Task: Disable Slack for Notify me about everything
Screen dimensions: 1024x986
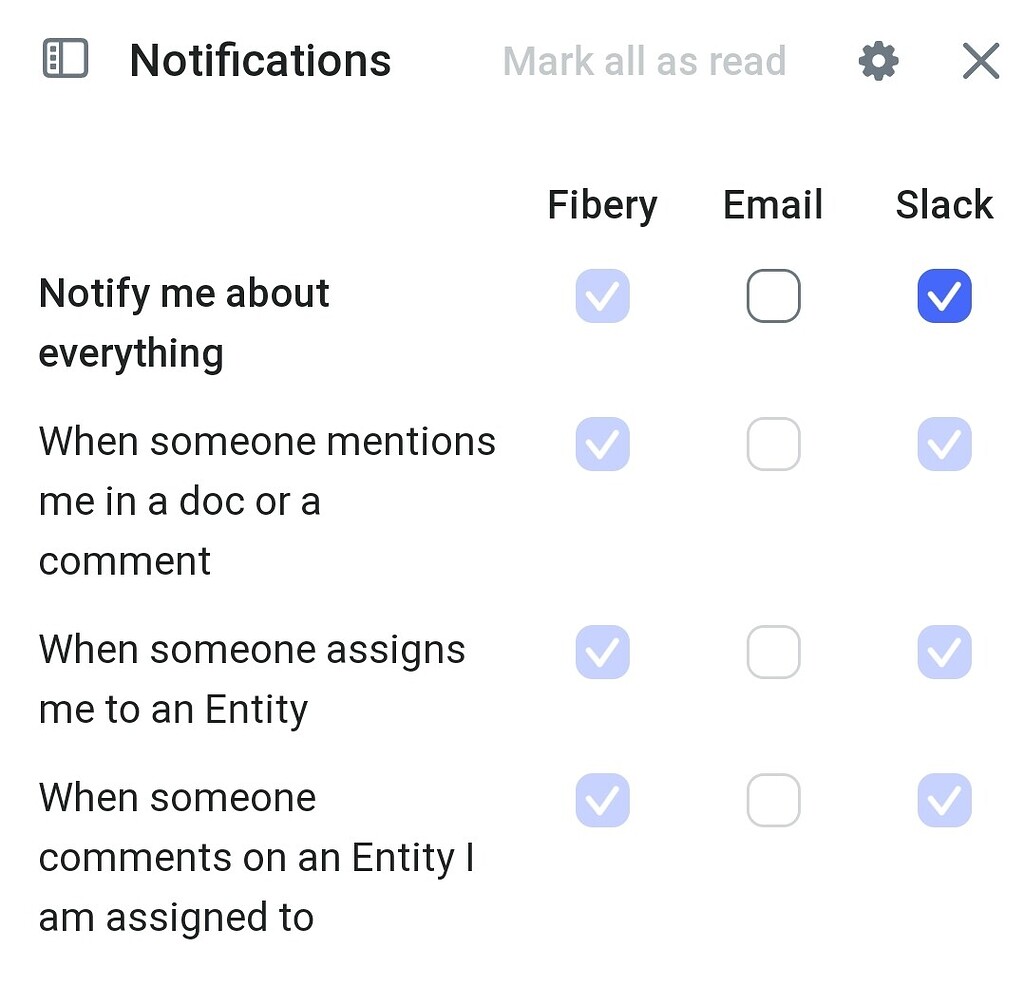Action: click(x=944, y=295)
